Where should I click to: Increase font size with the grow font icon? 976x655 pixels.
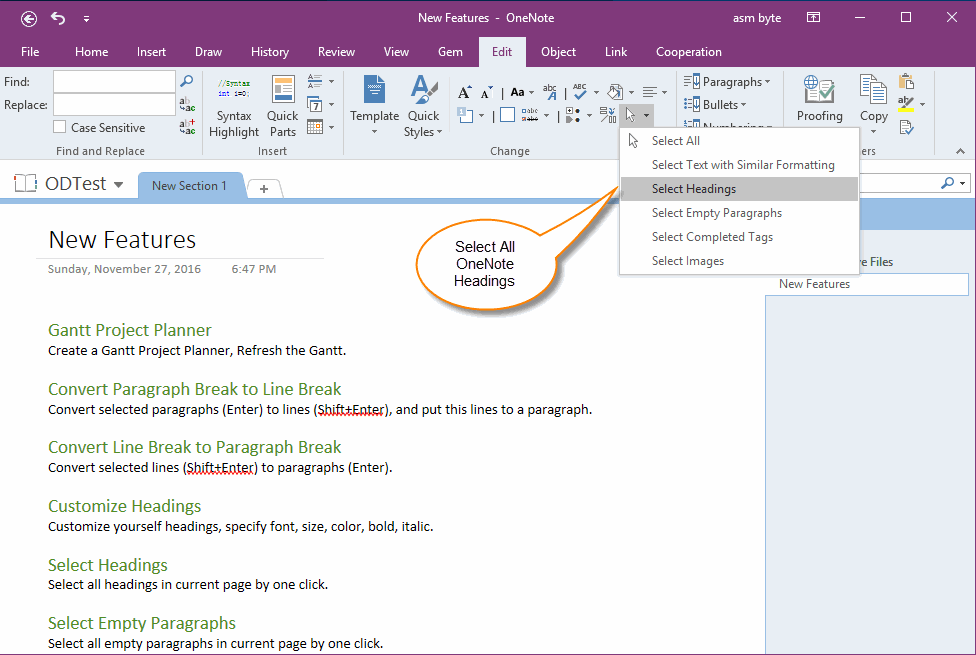point(464,93)
